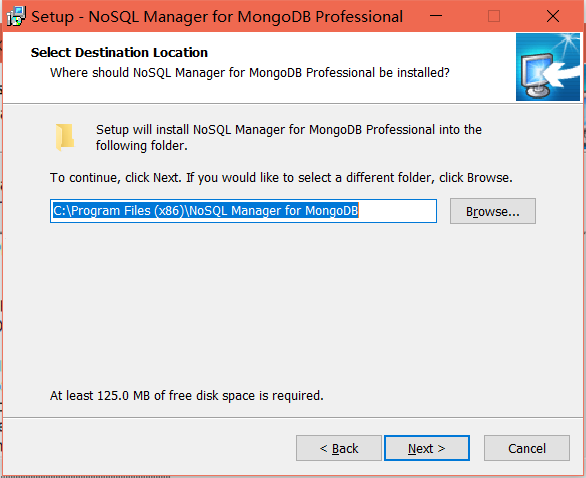Viewport: 586px width, 478px height.
Task: Click the 'Where should NoSQL Manager be installed' subtitle
Action: coord(250,73)
